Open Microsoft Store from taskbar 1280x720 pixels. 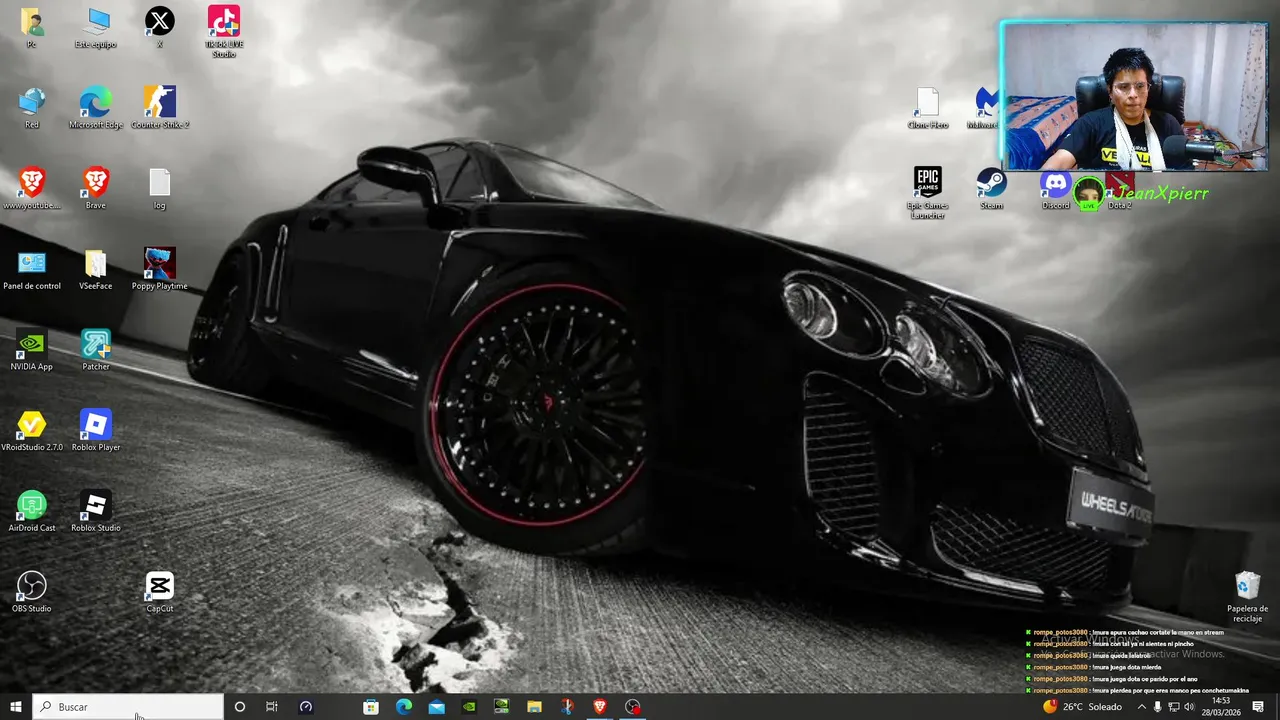click(371, 707)
